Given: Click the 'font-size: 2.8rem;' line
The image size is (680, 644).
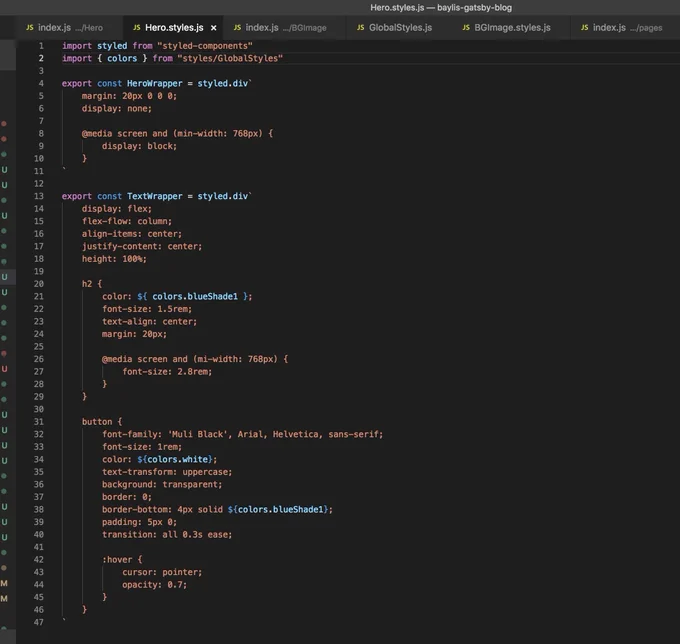Looking at the screenshot, I should pyautogui.click(x=167, y=372).
